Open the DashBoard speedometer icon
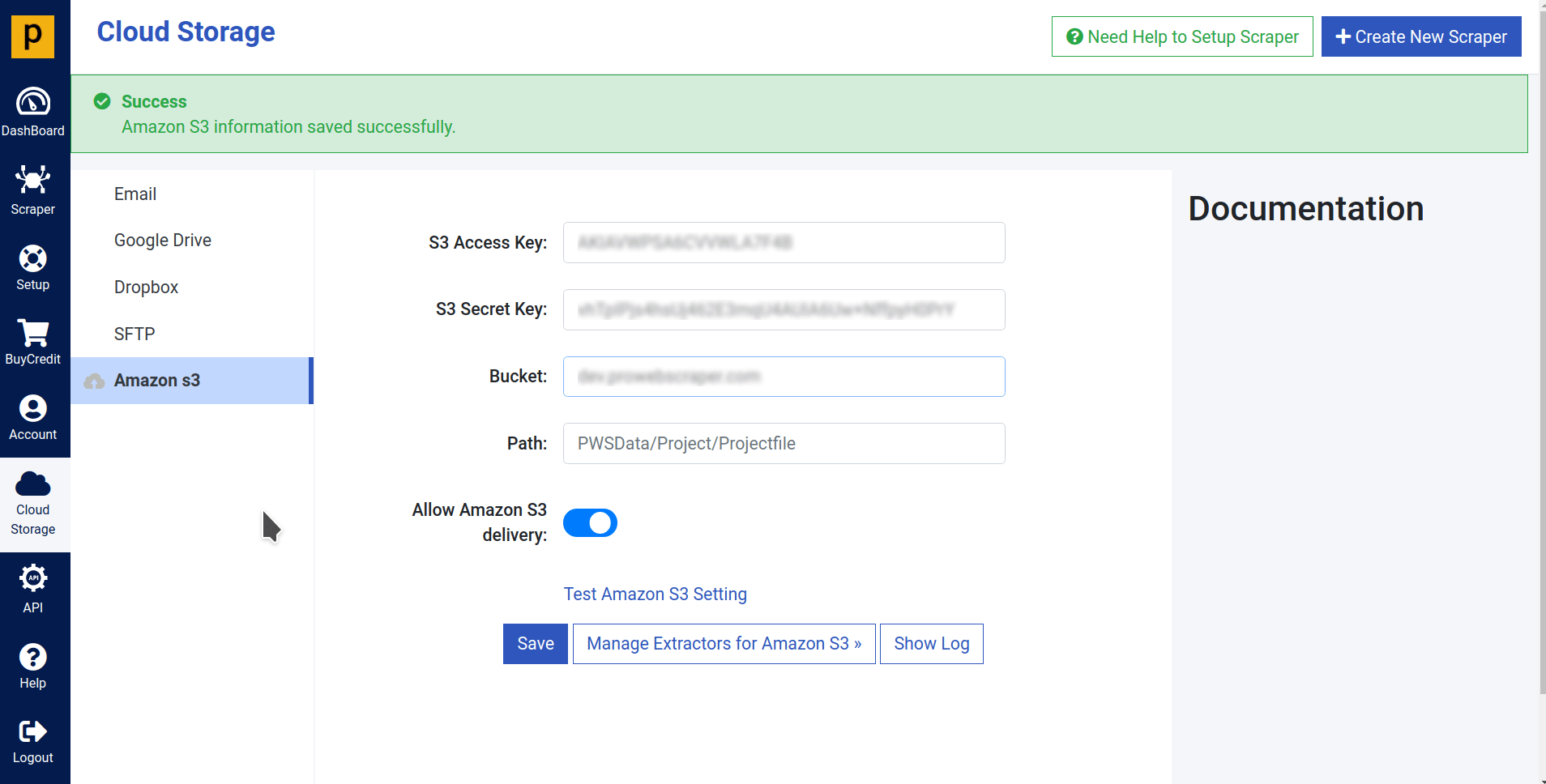The height and width of the screenshot is (784, 1546). 33,102
